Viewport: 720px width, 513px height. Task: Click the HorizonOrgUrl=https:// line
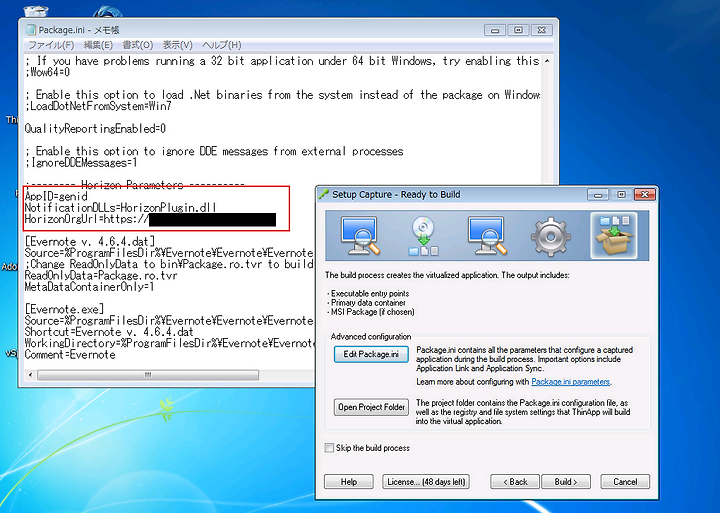87,219
